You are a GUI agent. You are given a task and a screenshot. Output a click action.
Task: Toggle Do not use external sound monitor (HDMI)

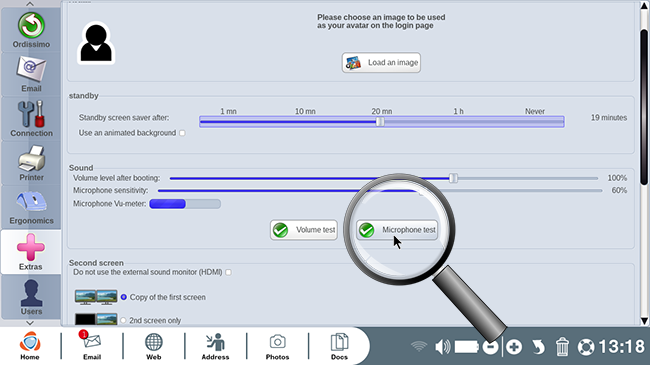tap(228, 273)
